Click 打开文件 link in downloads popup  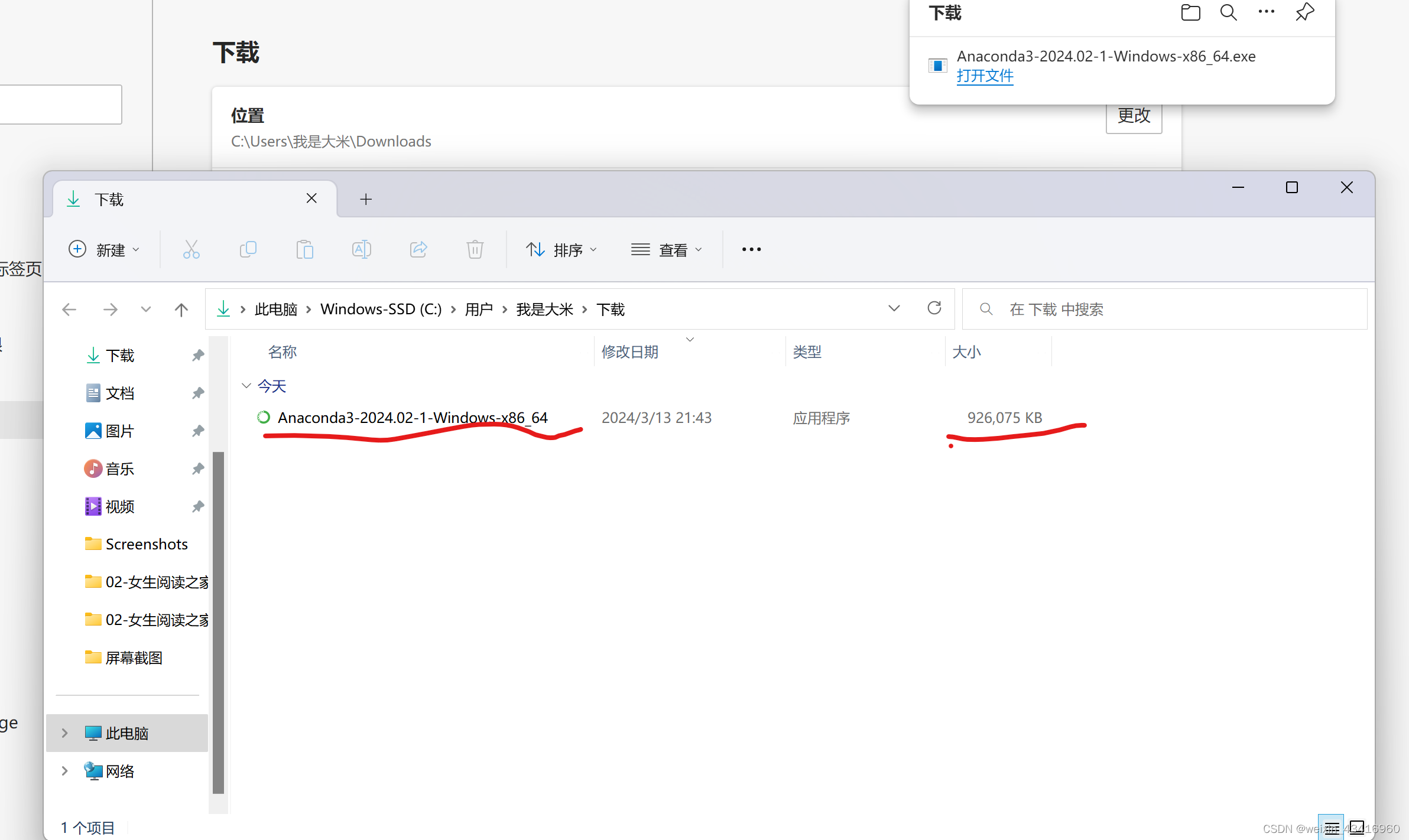985,76
